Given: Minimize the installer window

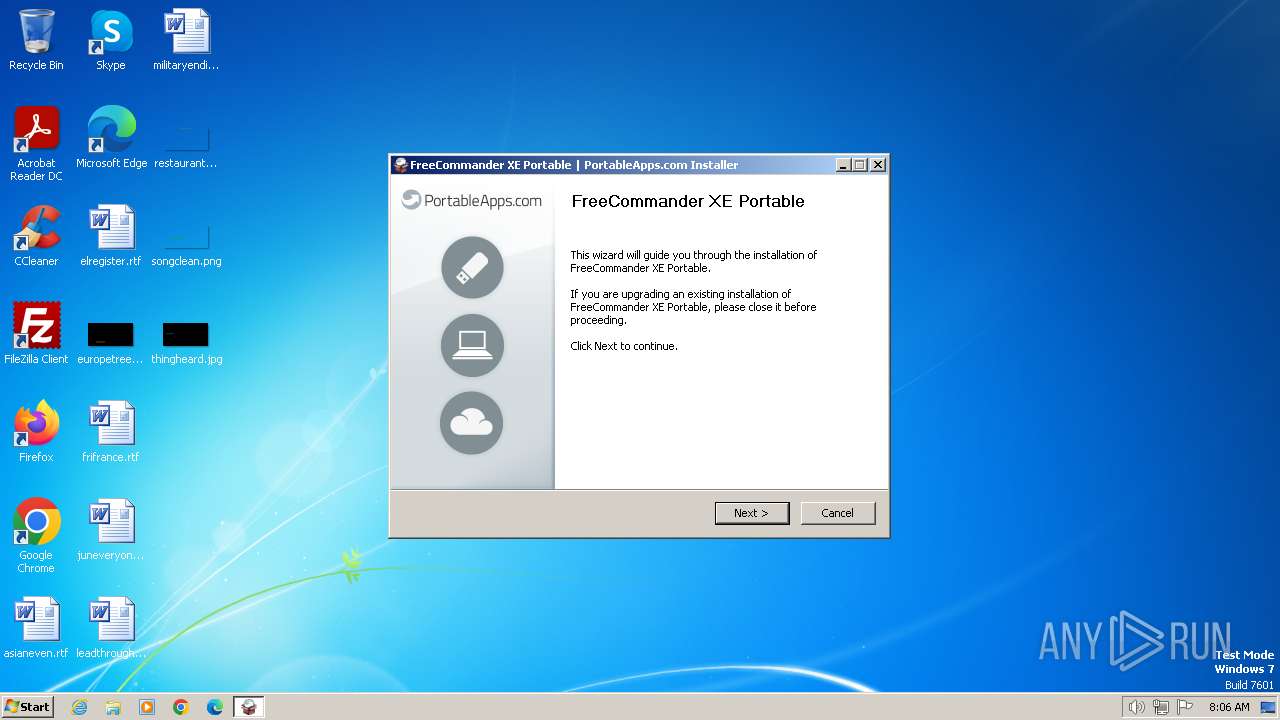Looking at the screenshot, I should 842,165.
